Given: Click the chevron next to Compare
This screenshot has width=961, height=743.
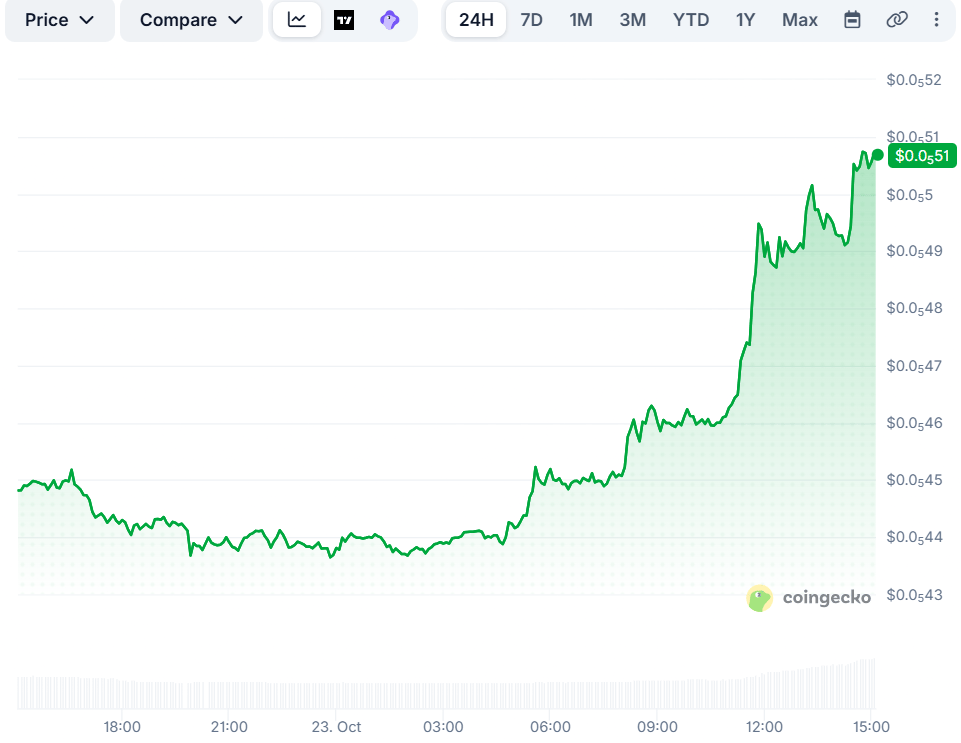Looking at the screenshot, I should (235, 20).
